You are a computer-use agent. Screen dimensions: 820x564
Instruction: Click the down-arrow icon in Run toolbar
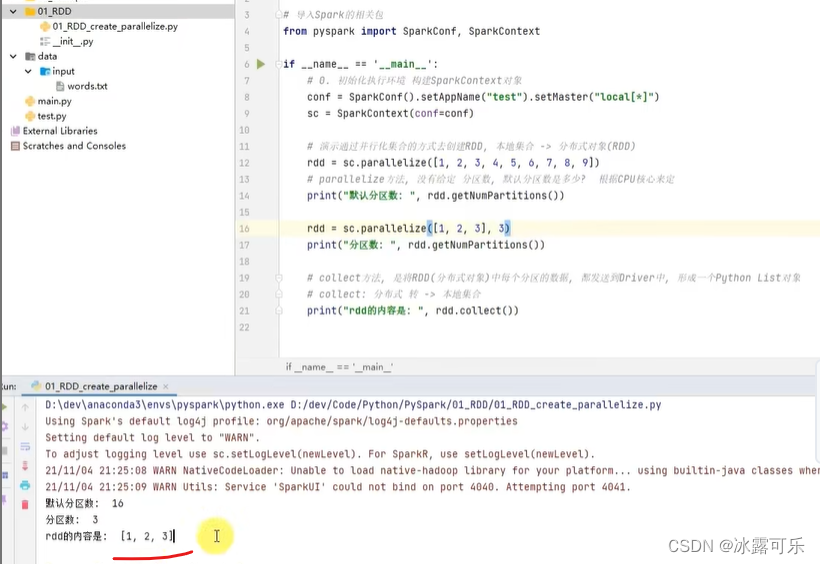25,426
